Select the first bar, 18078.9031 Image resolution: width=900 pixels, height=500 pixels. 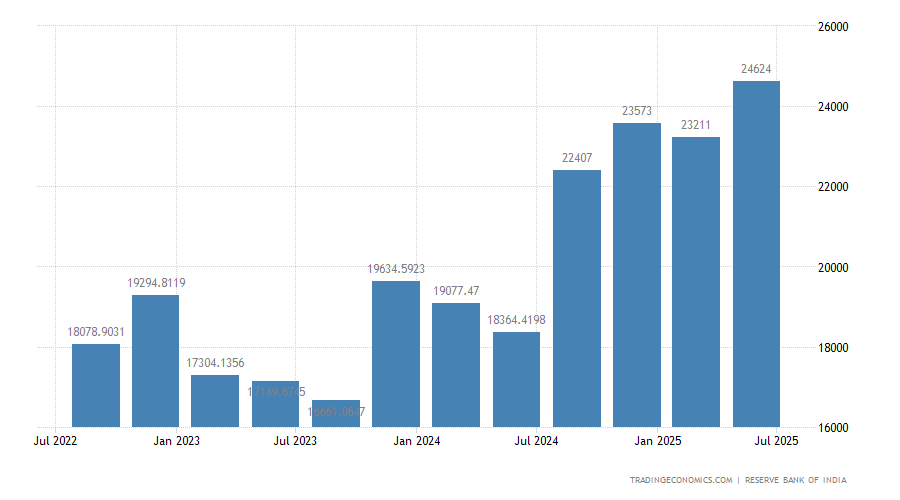[96, 385]
